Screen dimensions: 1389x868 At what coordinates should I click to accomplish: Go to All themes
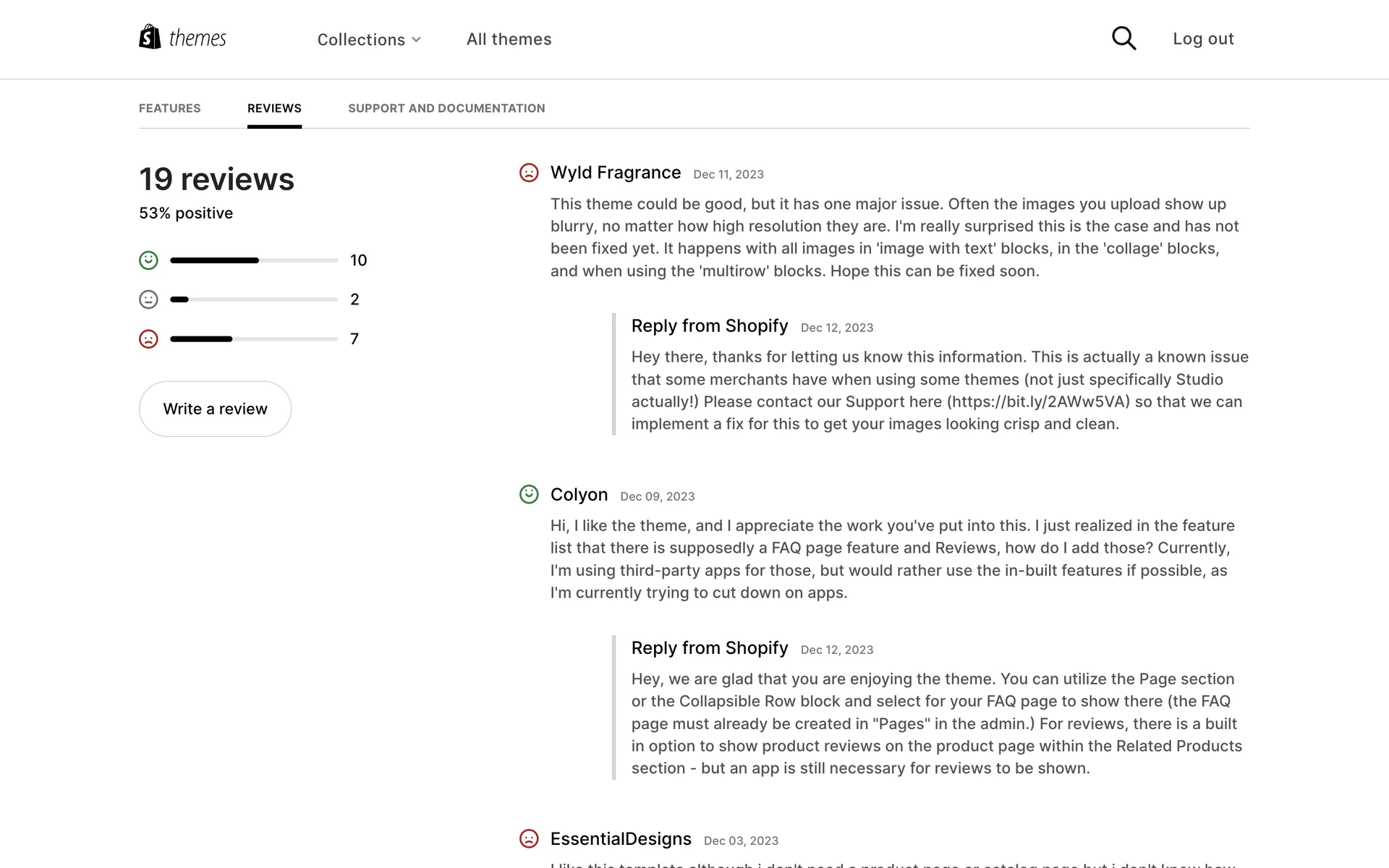[x=509, y=39]
